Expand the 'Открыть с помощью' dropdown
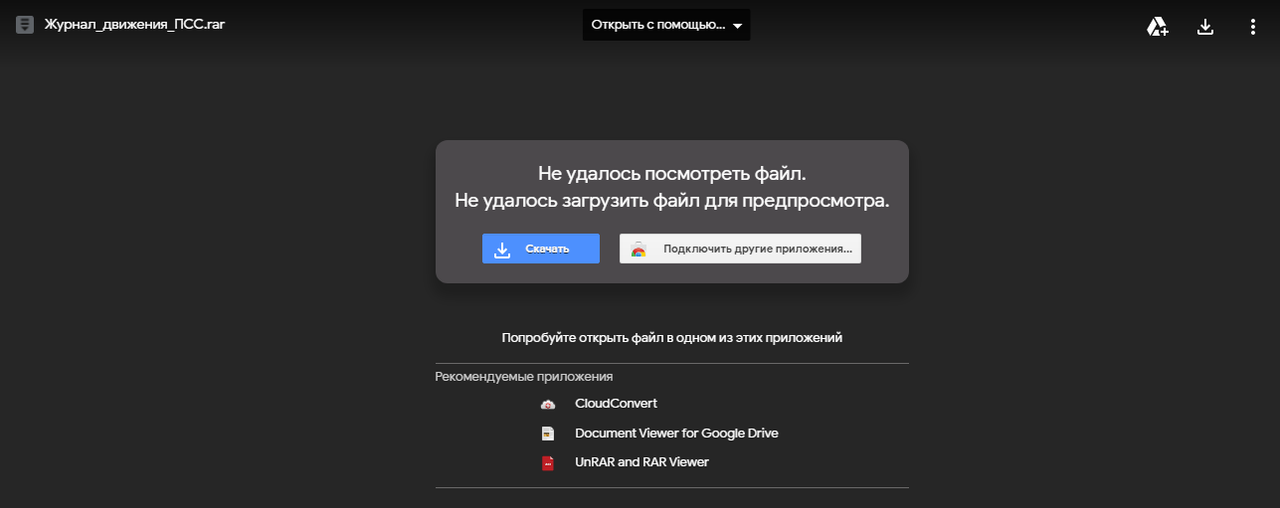The height and width of the screenshot is (508, 1280). (x=666, y=25)
